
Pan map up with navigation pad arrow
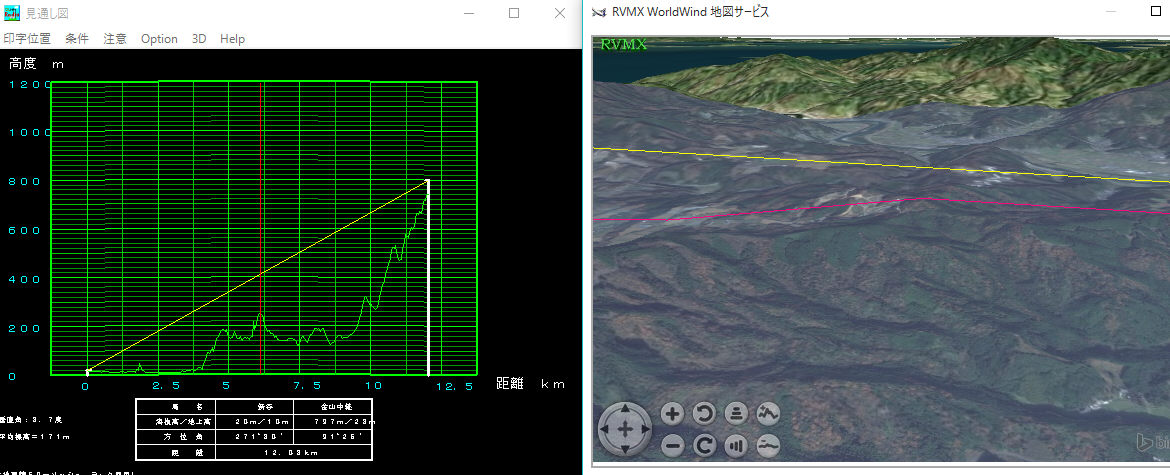[625, 411]
